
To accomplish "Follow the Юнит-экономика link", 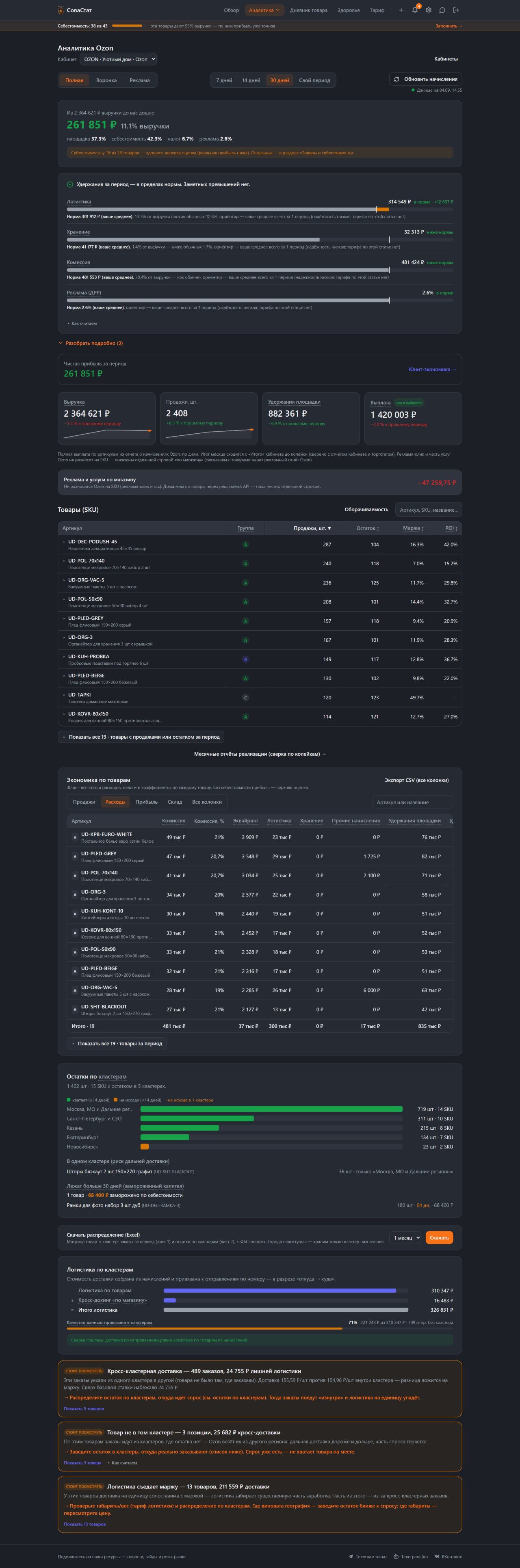I will tap(432, 370).
